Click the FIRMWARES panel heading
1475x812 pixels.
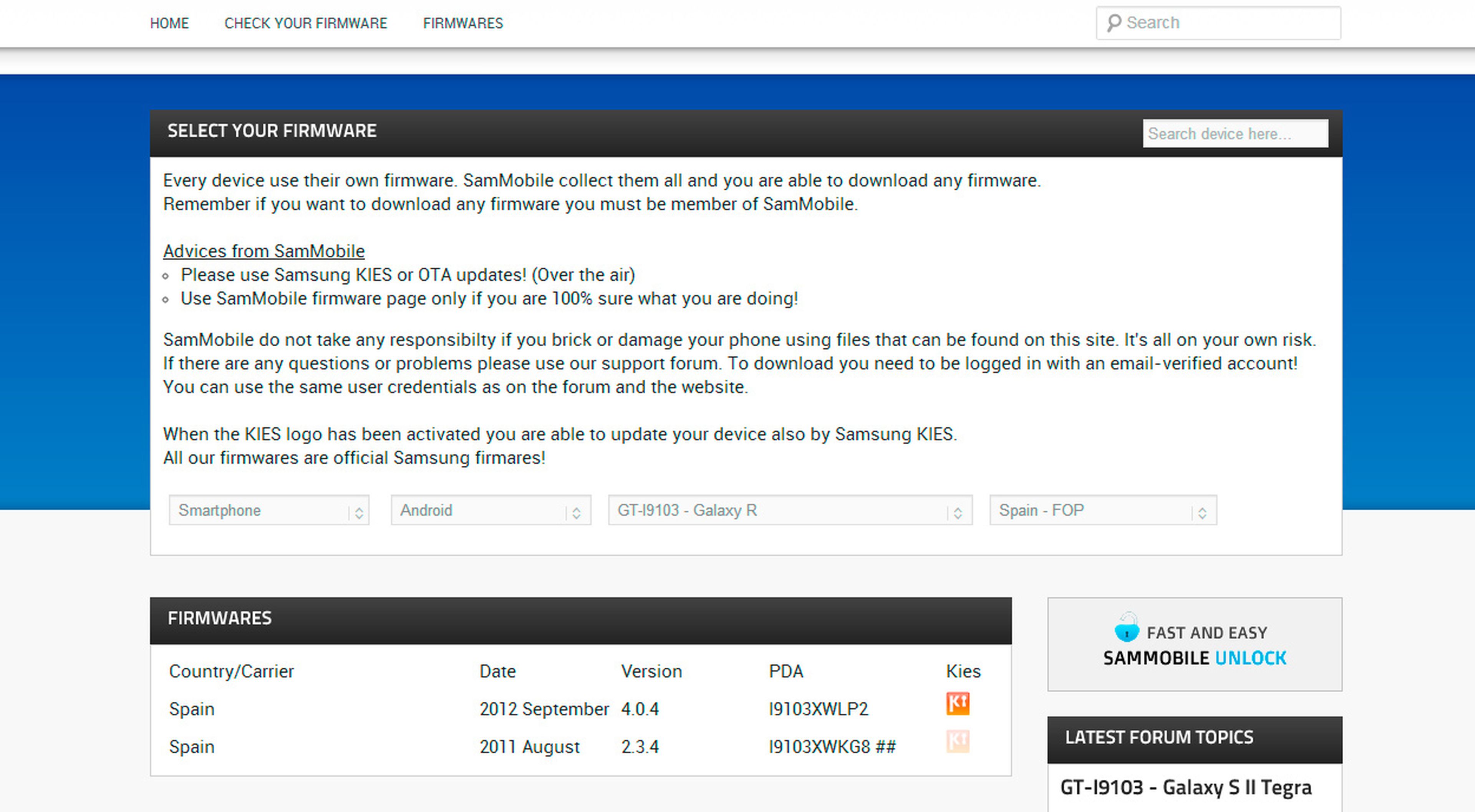pyautogui.click(x=219, y=619)
